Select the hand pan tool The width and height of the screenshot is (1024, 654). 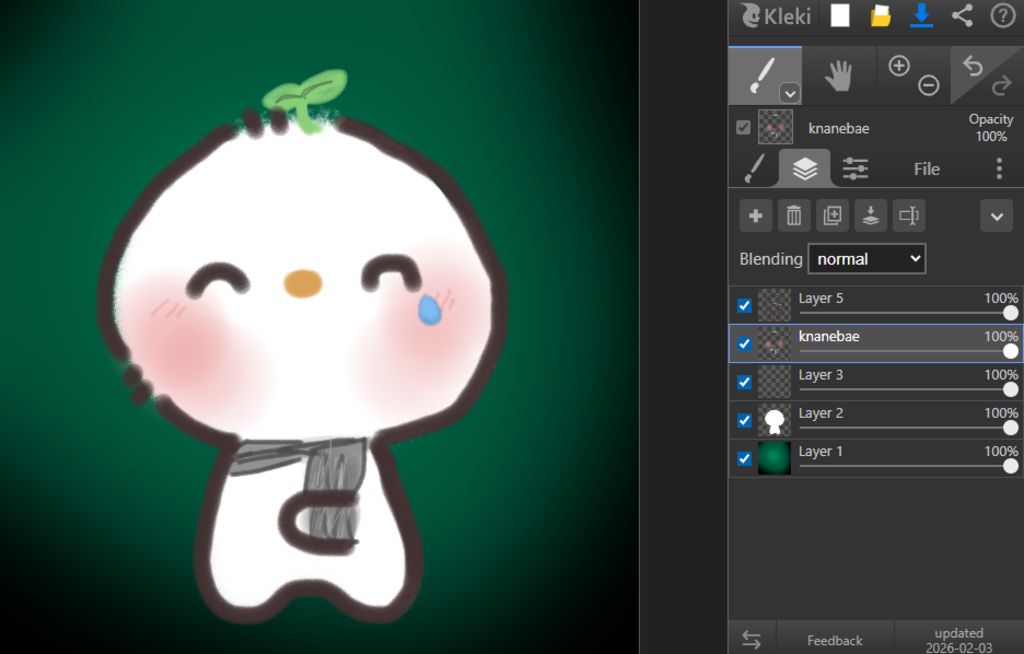pyautogui.click(x=839, y=76)
